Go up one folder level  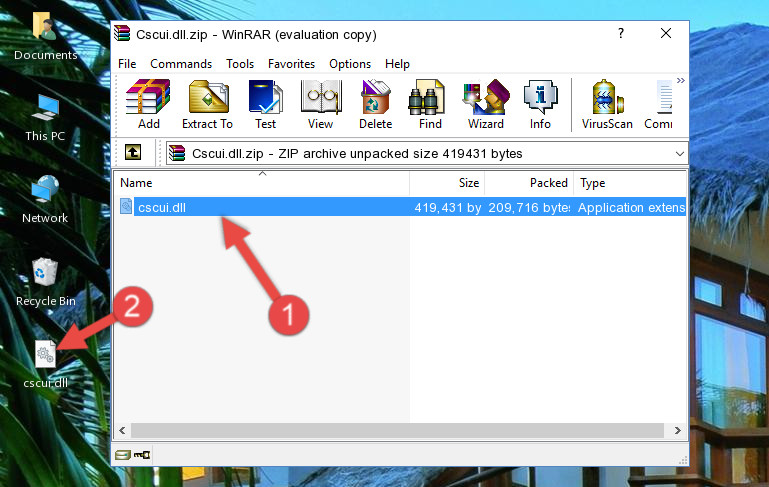click(x=133, y=153)
